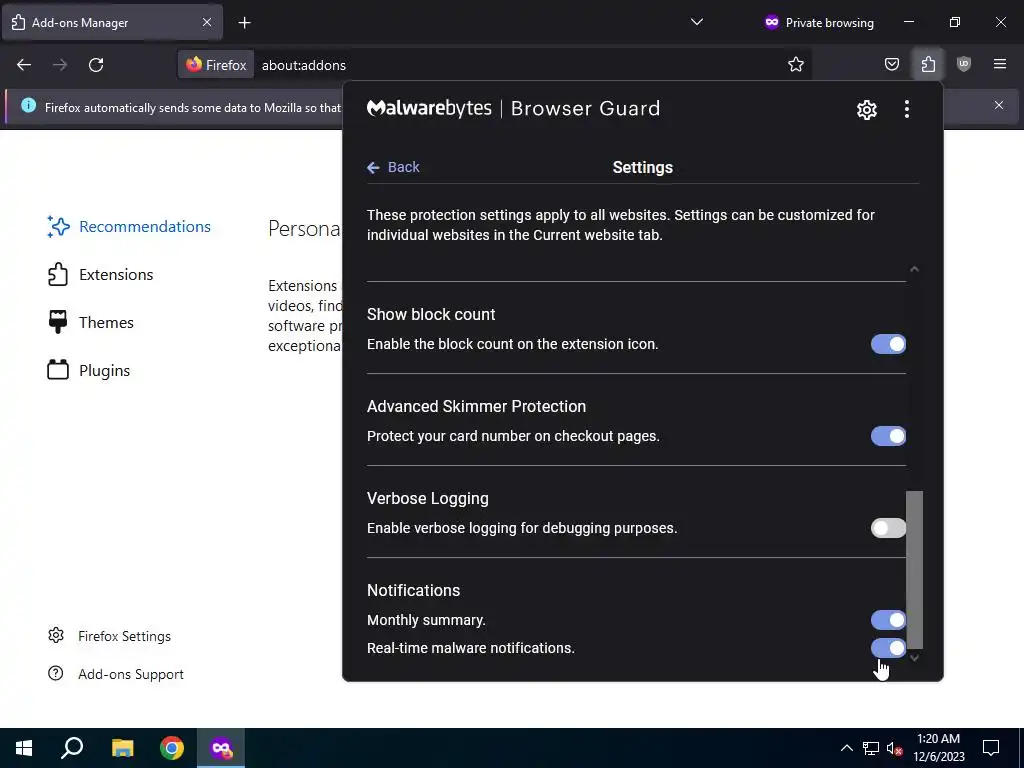Click the info icon on notification bar
Viewport: 1024px width, 768px height.
pos(28,105)
